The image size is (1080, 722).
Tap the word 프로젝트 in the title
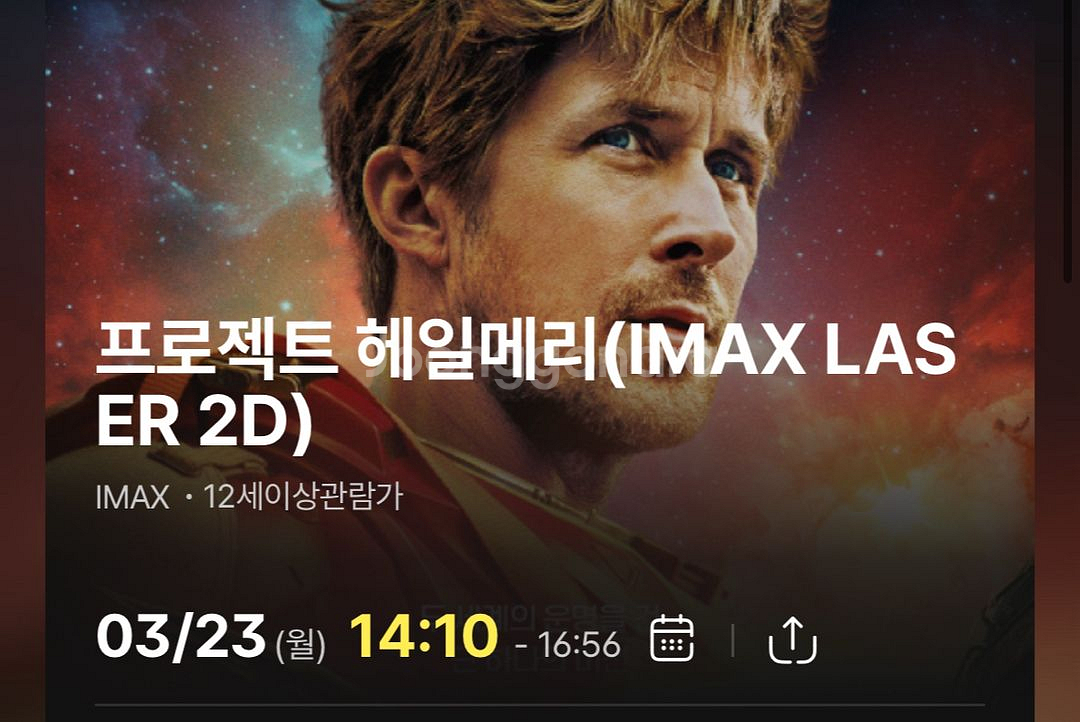pos(217,350)
